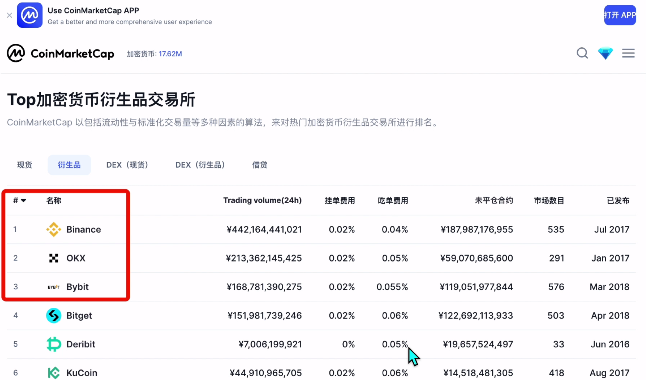646x380 pixels.
Task: Sort by the 挂单费用 column header
Action: point(340,201)
